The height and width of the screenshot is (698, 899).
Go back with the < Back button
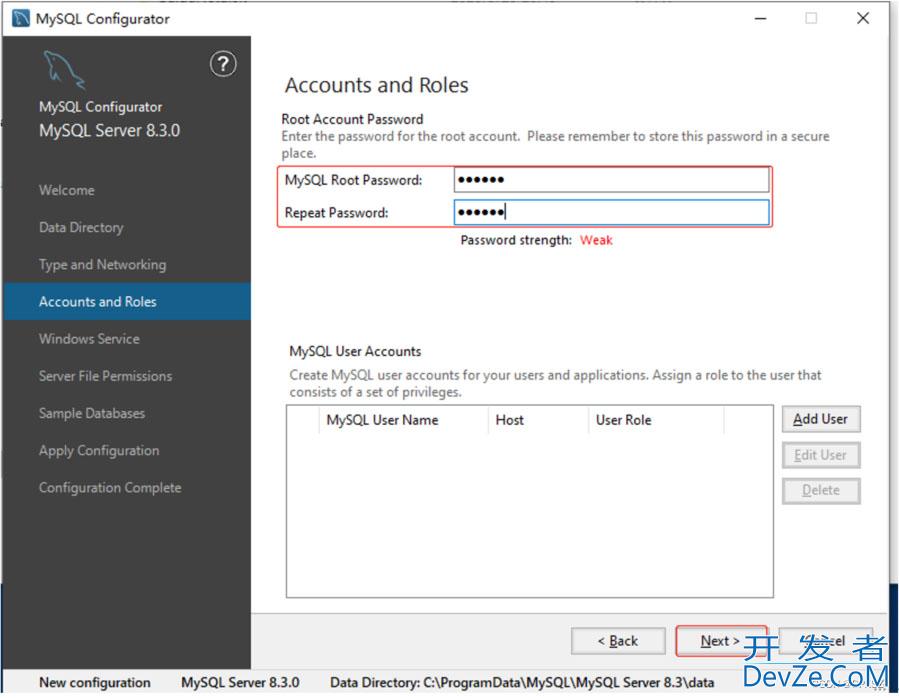click(618, 641)
